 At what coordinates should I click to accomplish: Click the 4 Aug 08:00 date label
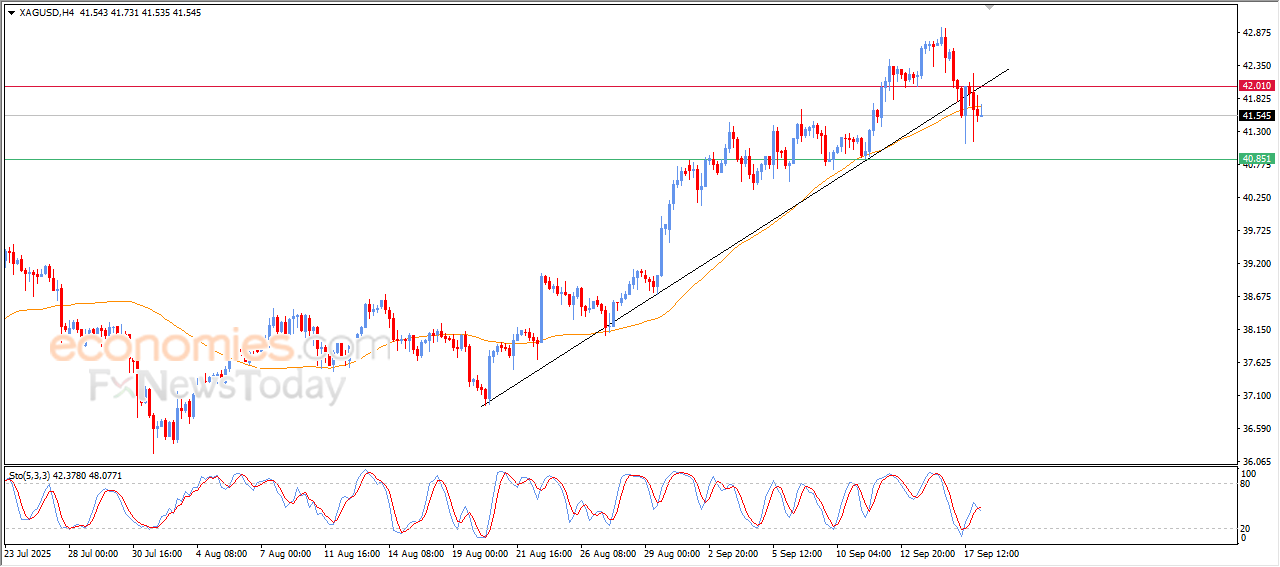tap(220, 553)
